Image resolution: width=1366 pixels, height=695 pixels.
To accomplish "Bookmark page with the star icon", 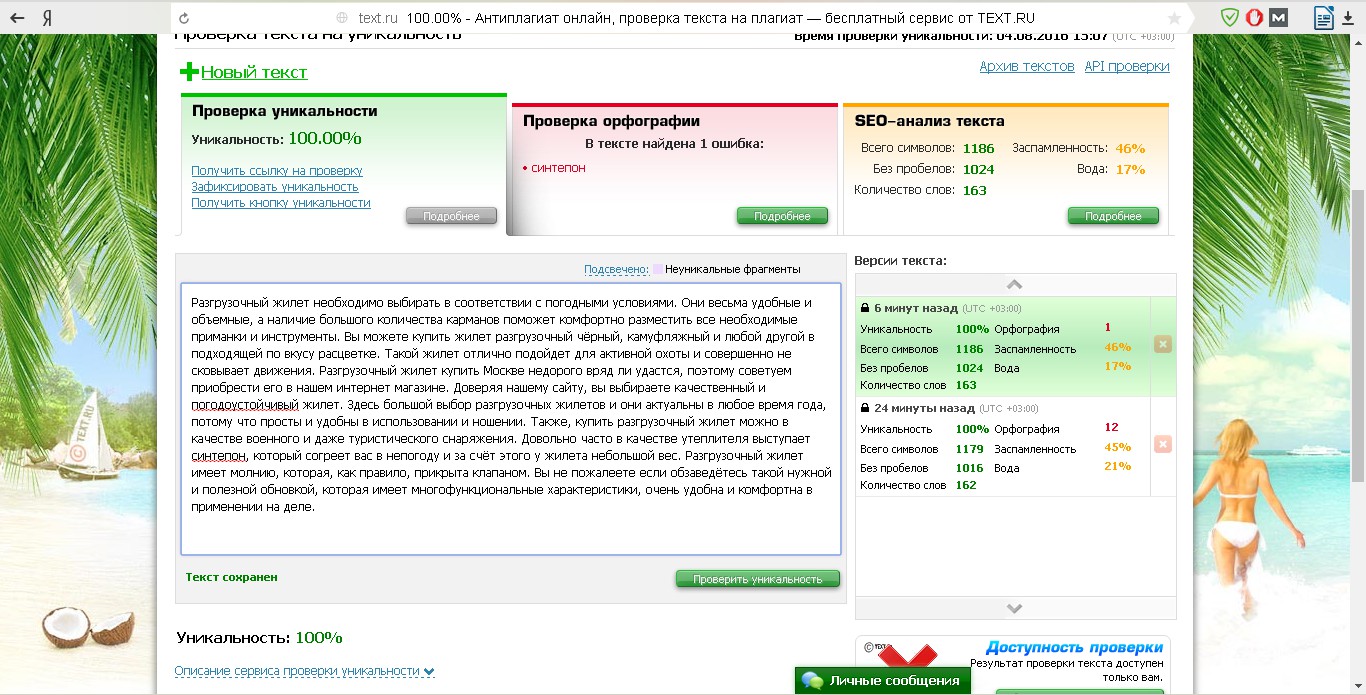I will (1174, 18).
